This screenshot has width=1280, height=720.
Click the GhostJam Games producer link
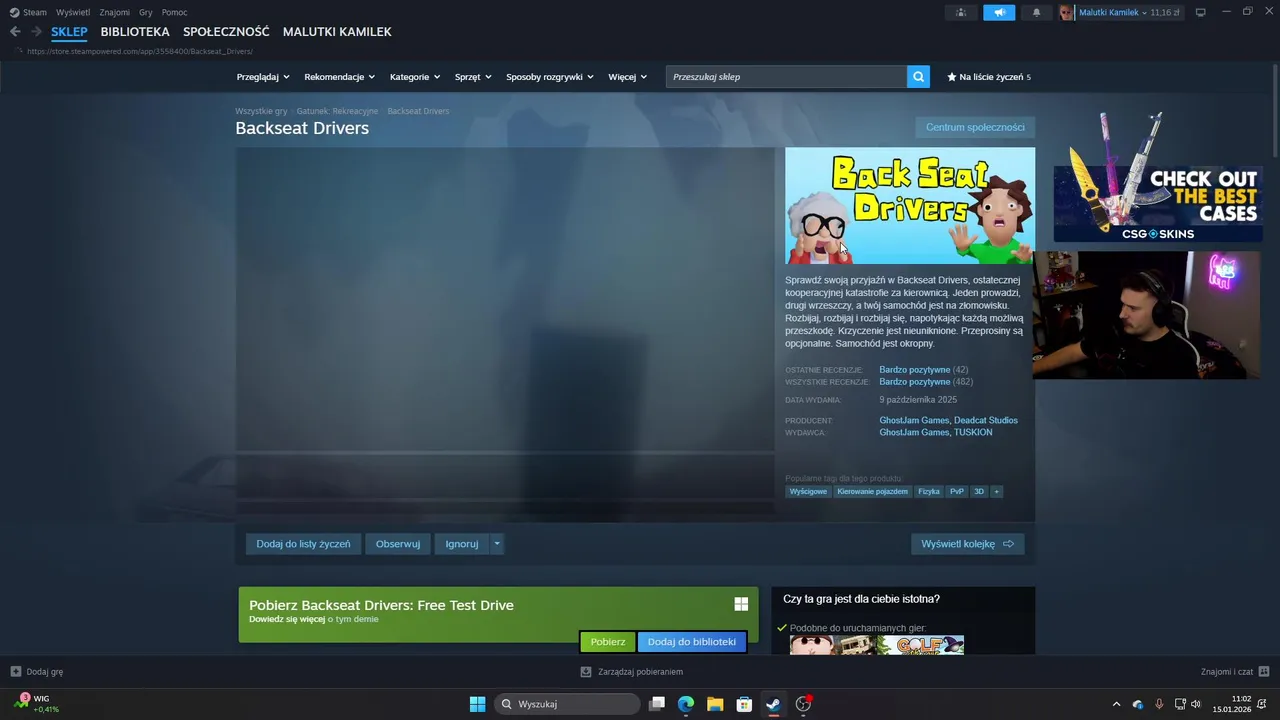point(914,420)
